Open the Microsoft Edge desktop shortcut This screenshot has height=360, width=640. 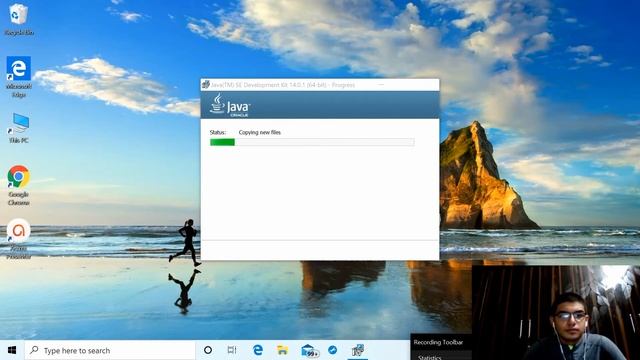[18, 77]
